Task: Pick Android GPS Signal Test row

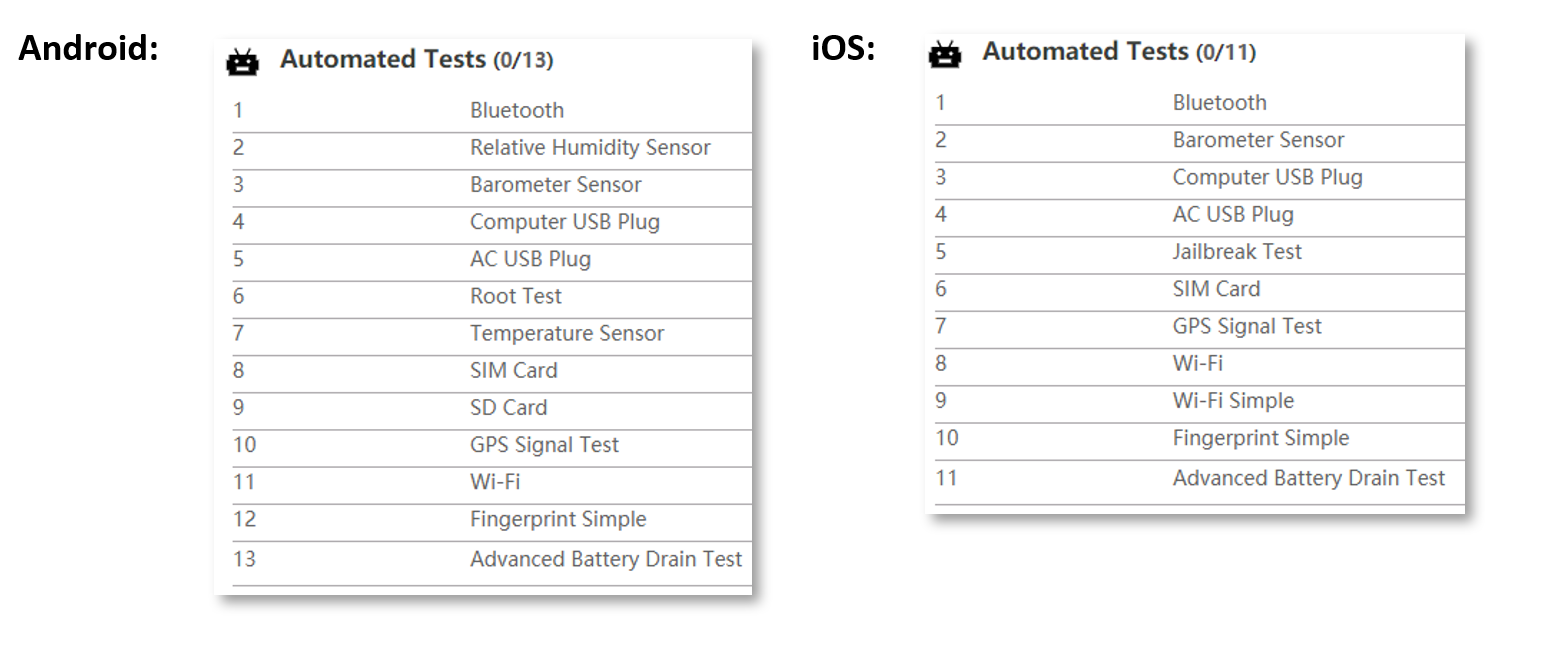Action: tap(492, 445)
